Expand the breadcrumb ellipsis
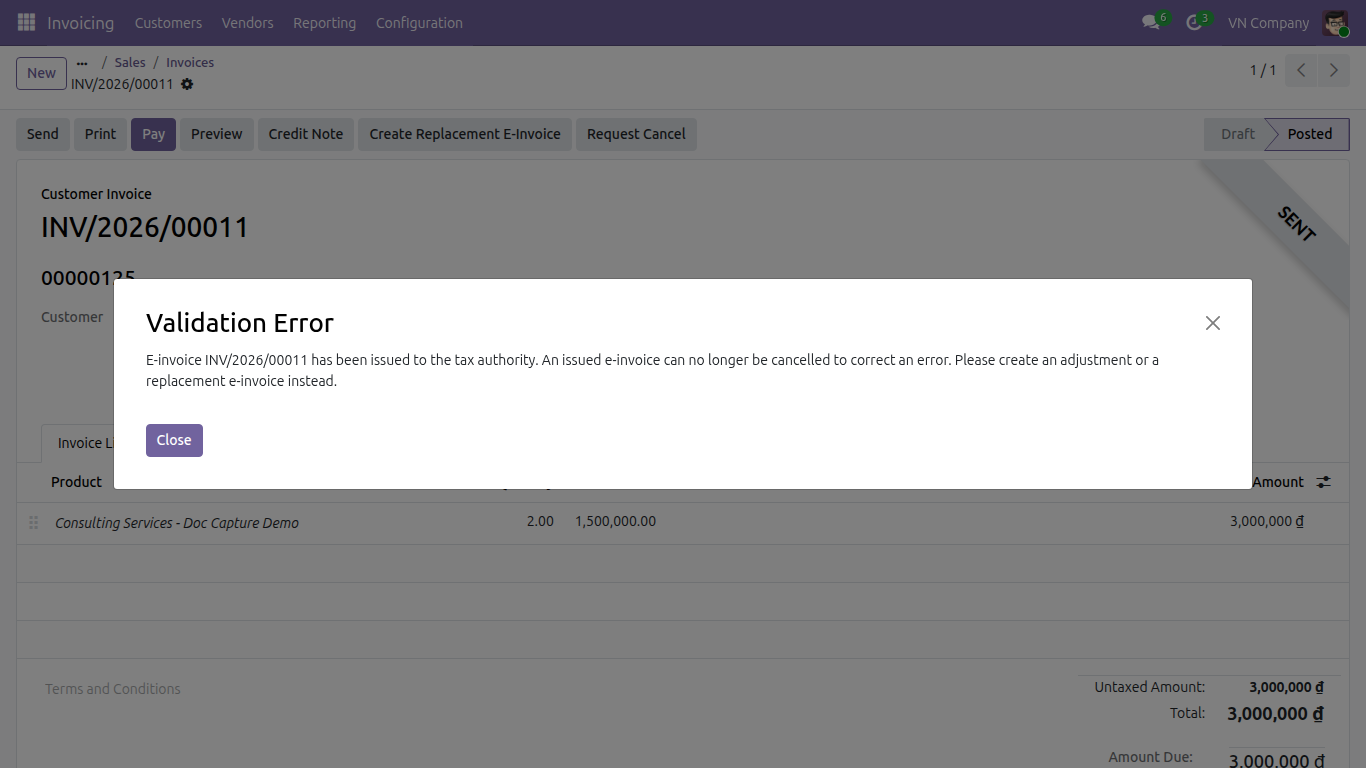Screen dimensions: 1366x768 coord(82,62)
